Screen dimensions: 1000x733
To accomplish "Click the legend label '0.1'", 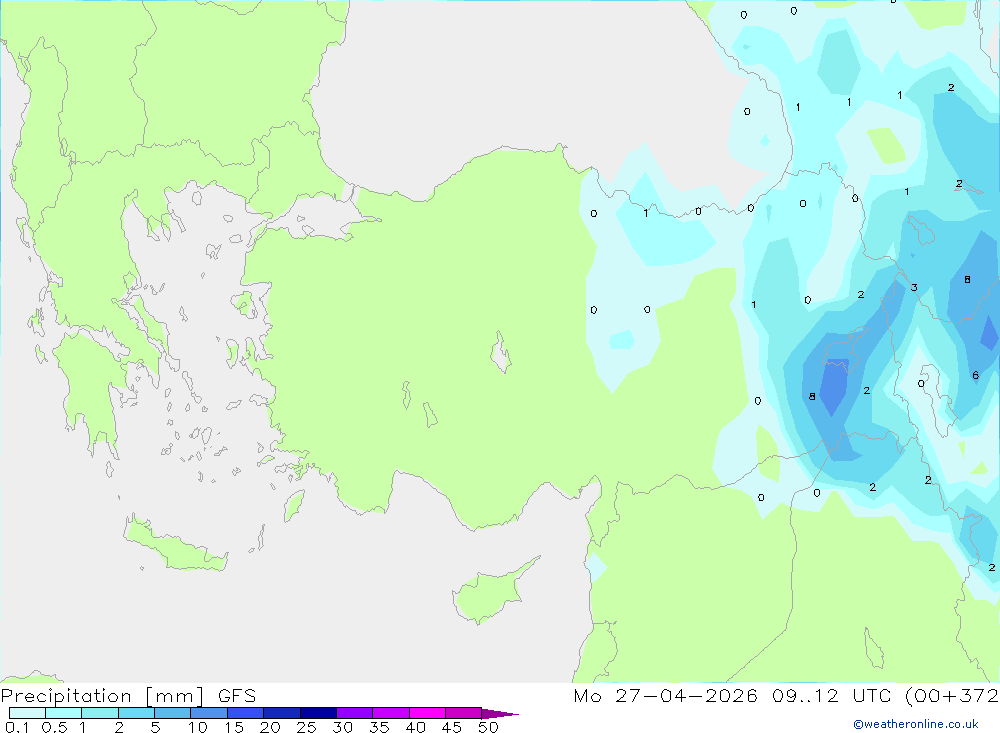I will click(x=17, y=727).
